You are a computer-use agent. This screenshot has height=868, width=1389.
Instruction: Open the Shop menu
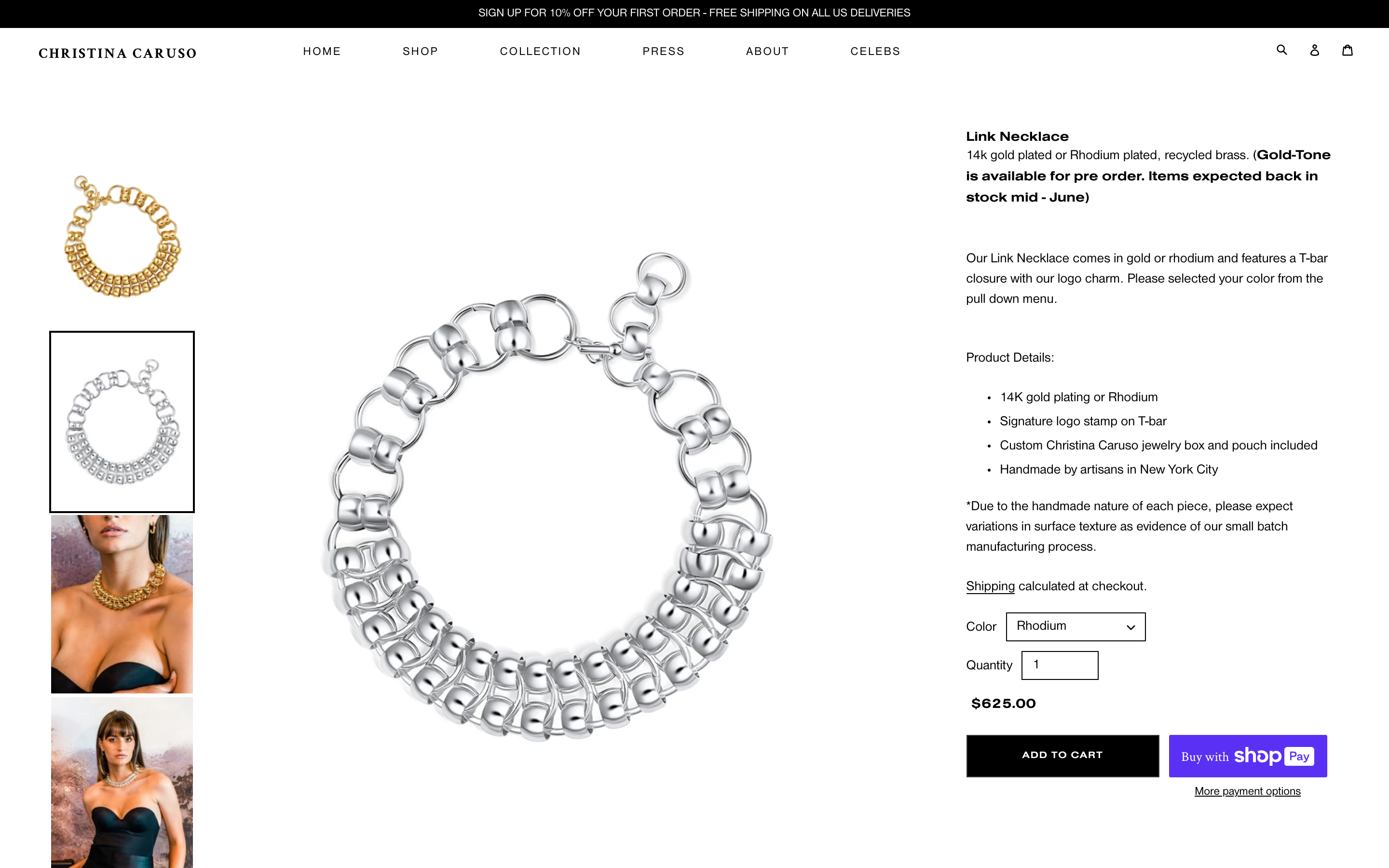420,51
